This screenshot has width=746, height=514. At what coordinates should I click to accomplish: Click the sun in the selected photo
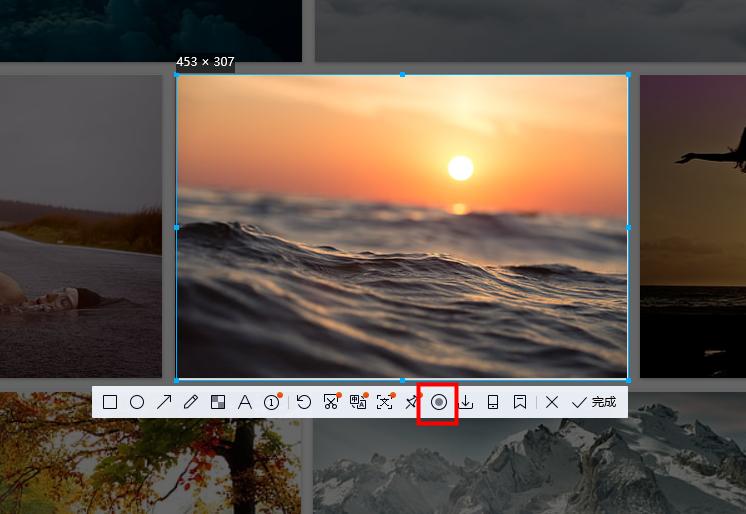point(460,168)
